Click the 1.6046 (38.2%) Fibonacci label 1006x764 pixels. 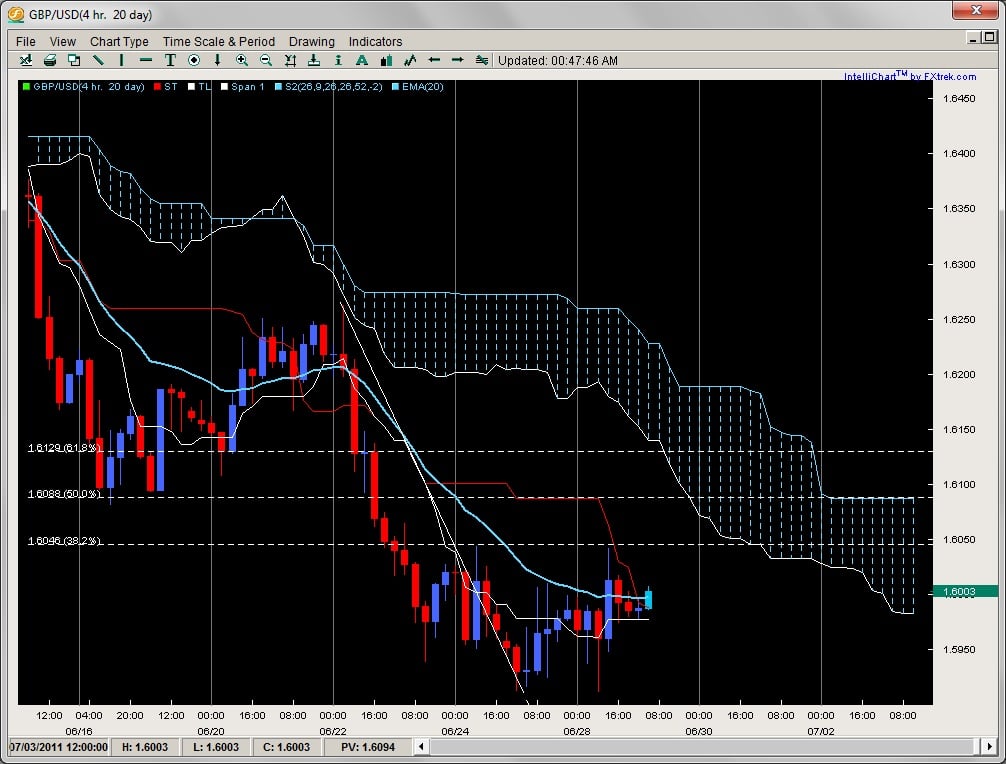(64, 540)
